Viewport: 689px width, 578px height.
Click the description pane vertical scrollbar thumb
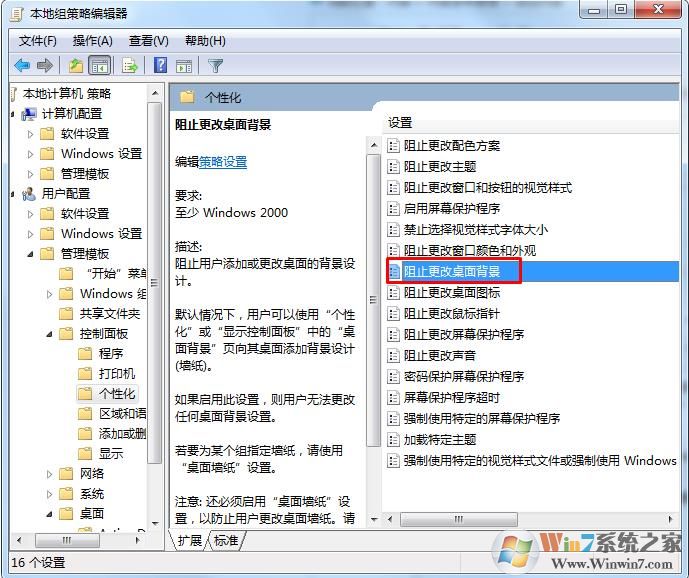(x=373, y=300)
